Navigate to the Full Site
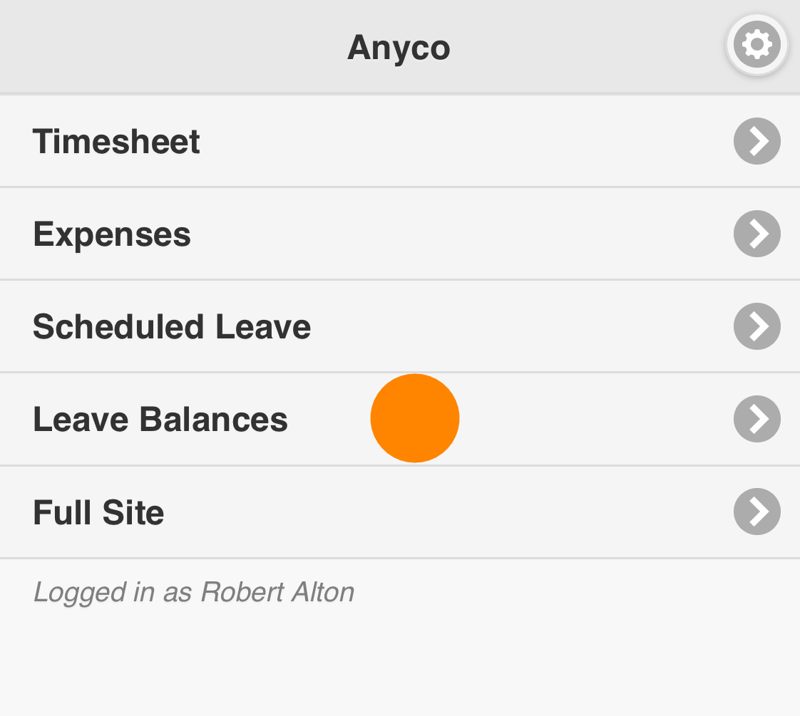The image size is (800, 716). coord(98,512)
